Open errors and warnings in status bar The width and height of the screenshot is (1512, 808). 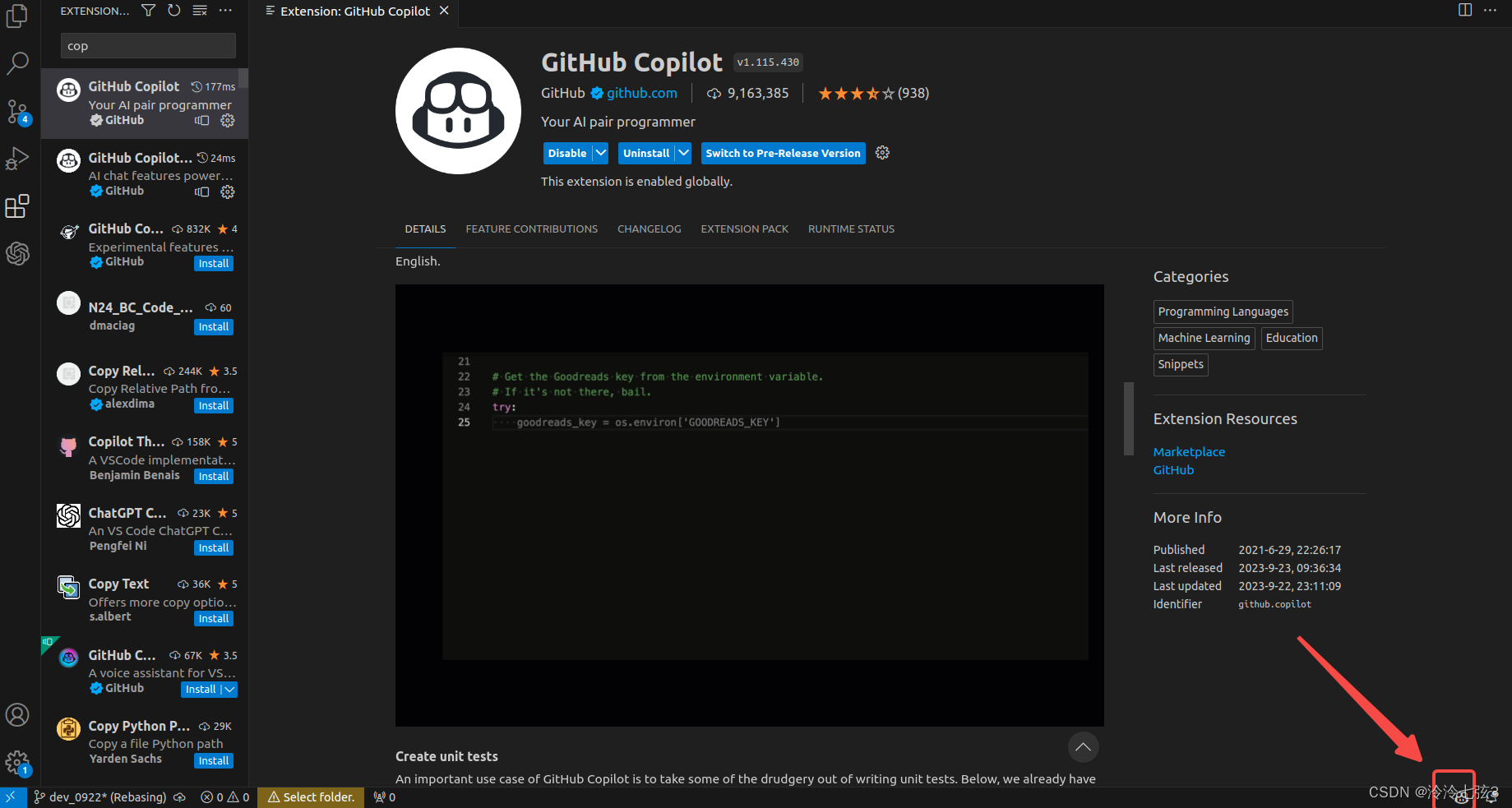[225, 797]
